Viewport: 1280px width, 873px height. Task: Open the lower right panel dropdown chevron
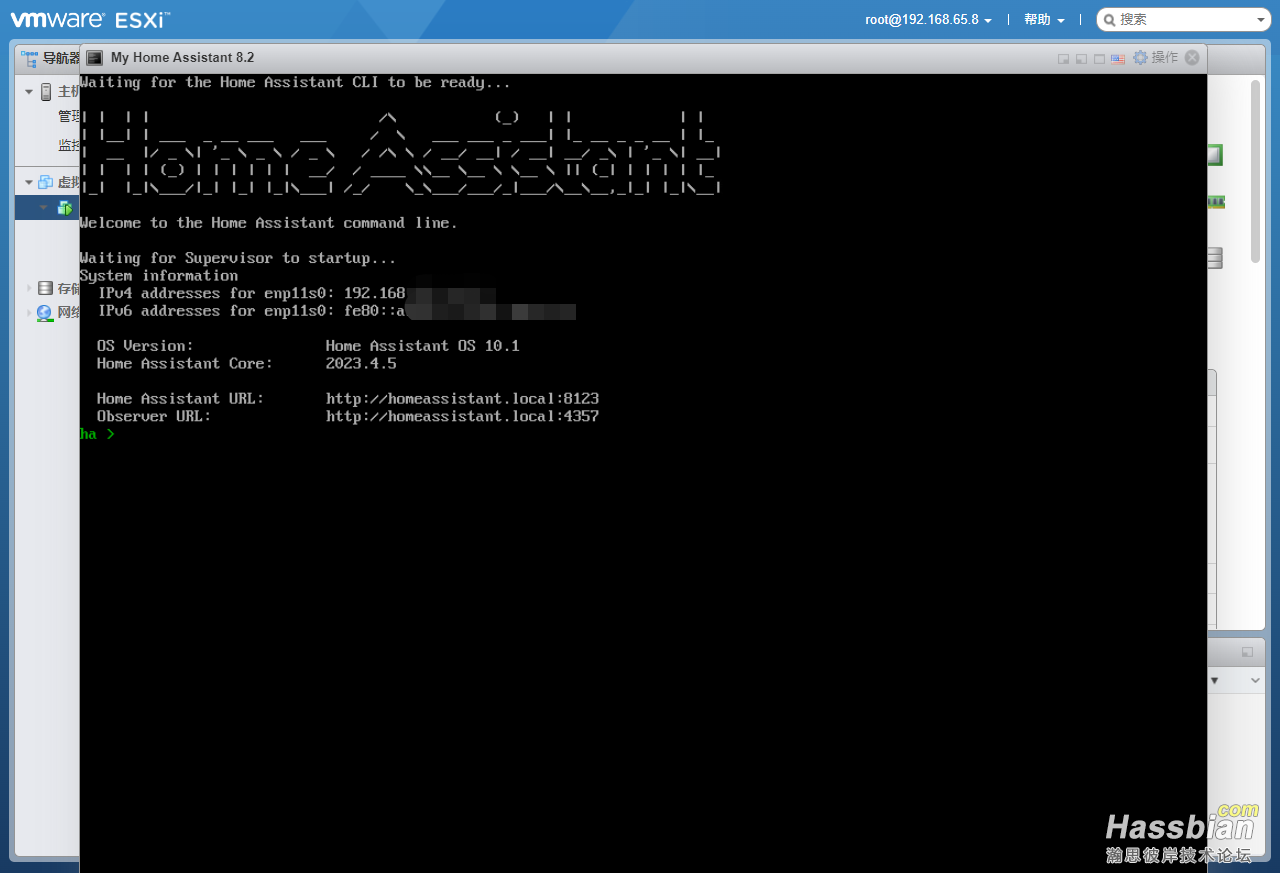pyautogui.click(x=1257, y=680)
